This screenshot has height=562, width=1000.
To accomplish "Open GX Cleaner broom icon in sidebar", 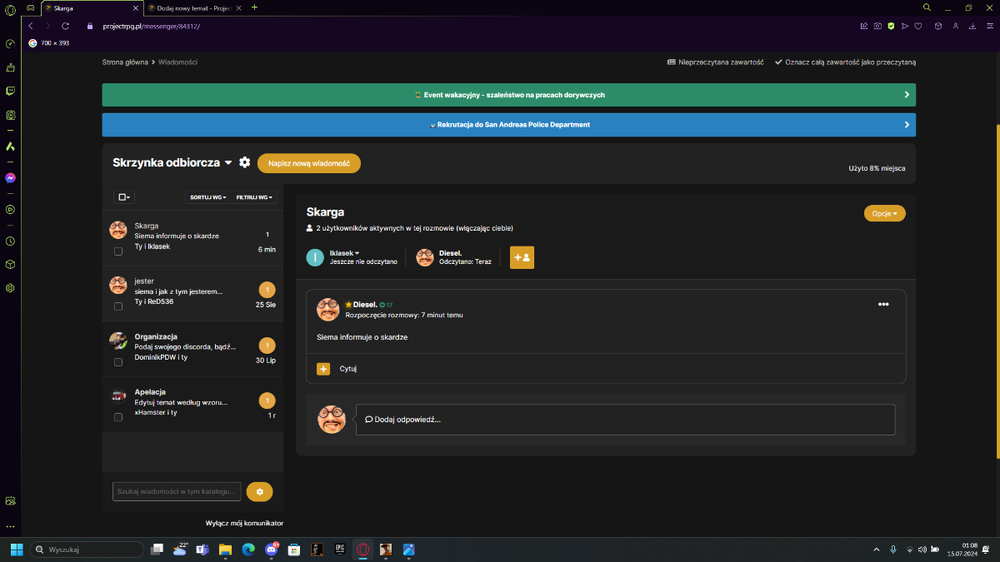I will click(x=10, y=68).
